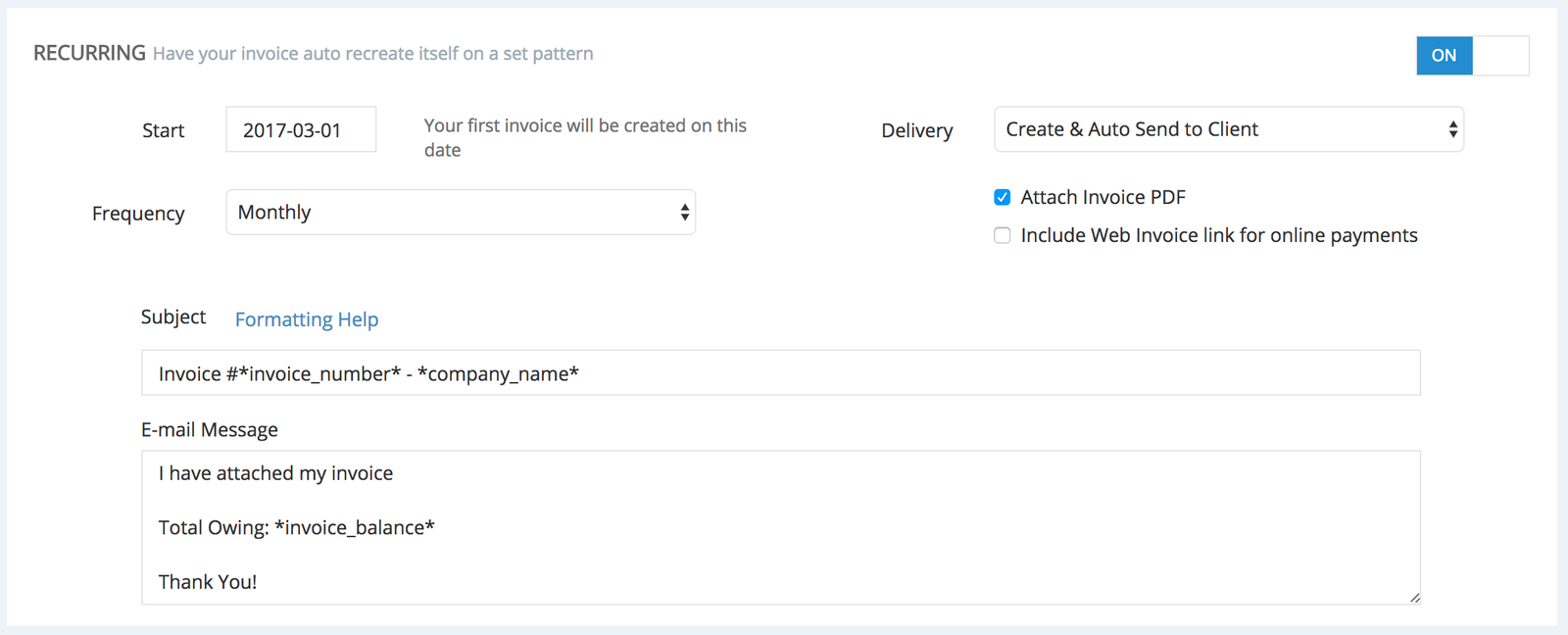The width and height of the screenshot is (1568, 635).
Task: Click the white half of Recurring switch
Action: coord(1499,56)
